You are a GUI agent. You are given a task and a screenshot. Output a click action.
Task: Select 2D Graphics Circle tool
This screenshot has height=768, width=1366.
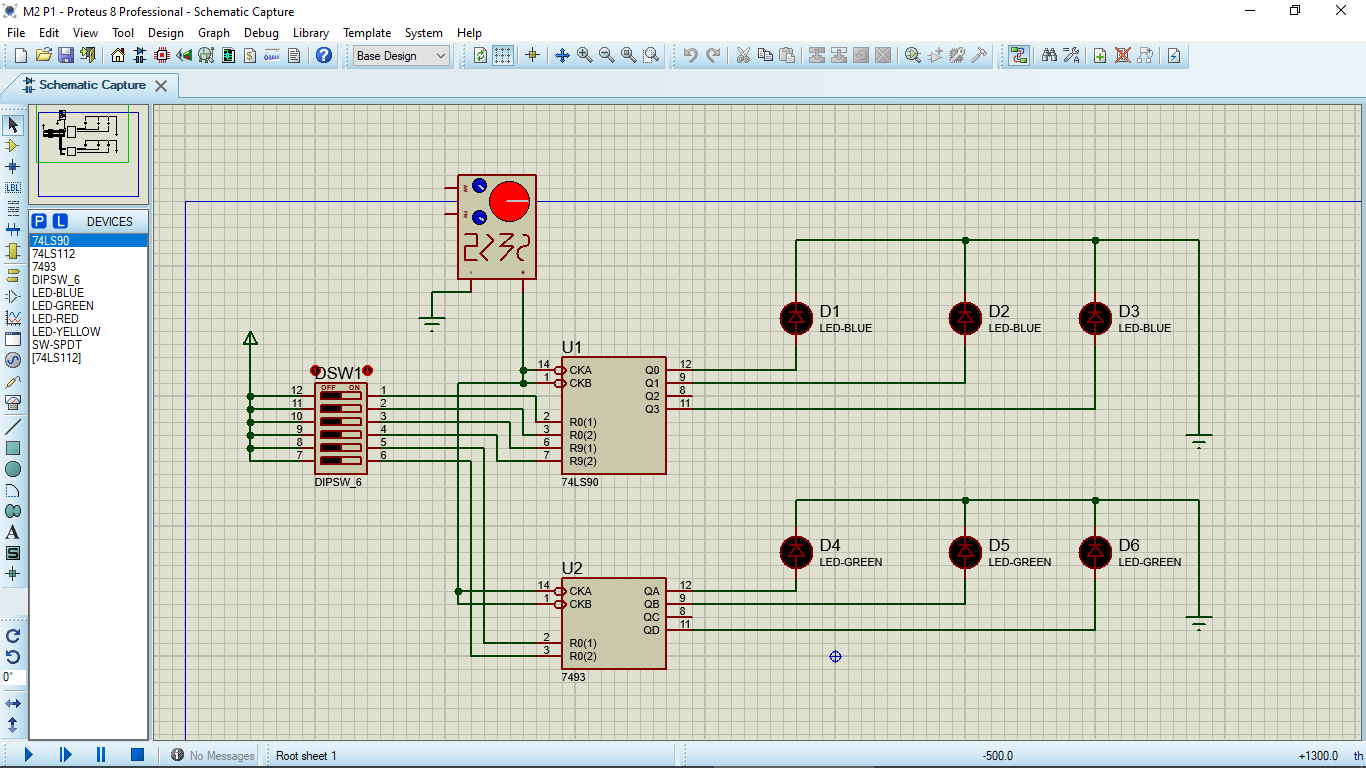13,469
